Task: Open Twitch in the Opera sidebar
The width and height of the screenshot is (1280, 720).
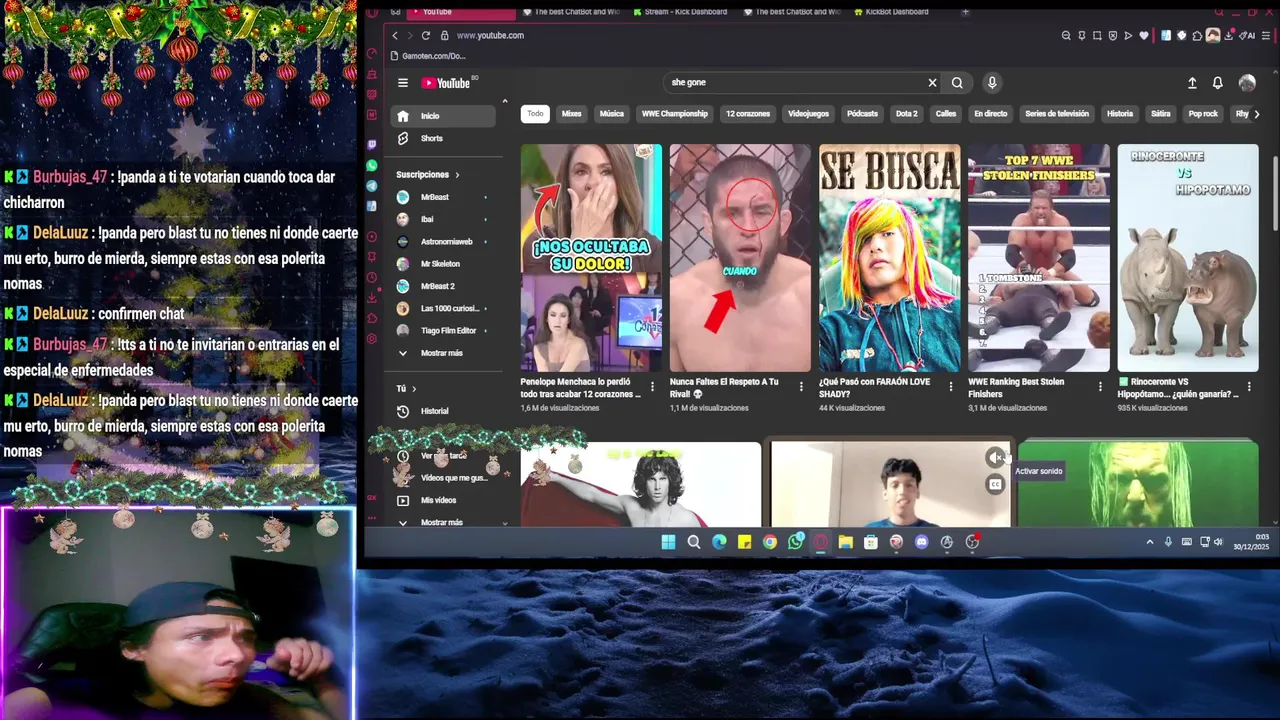Action: (x=372, y=145)
